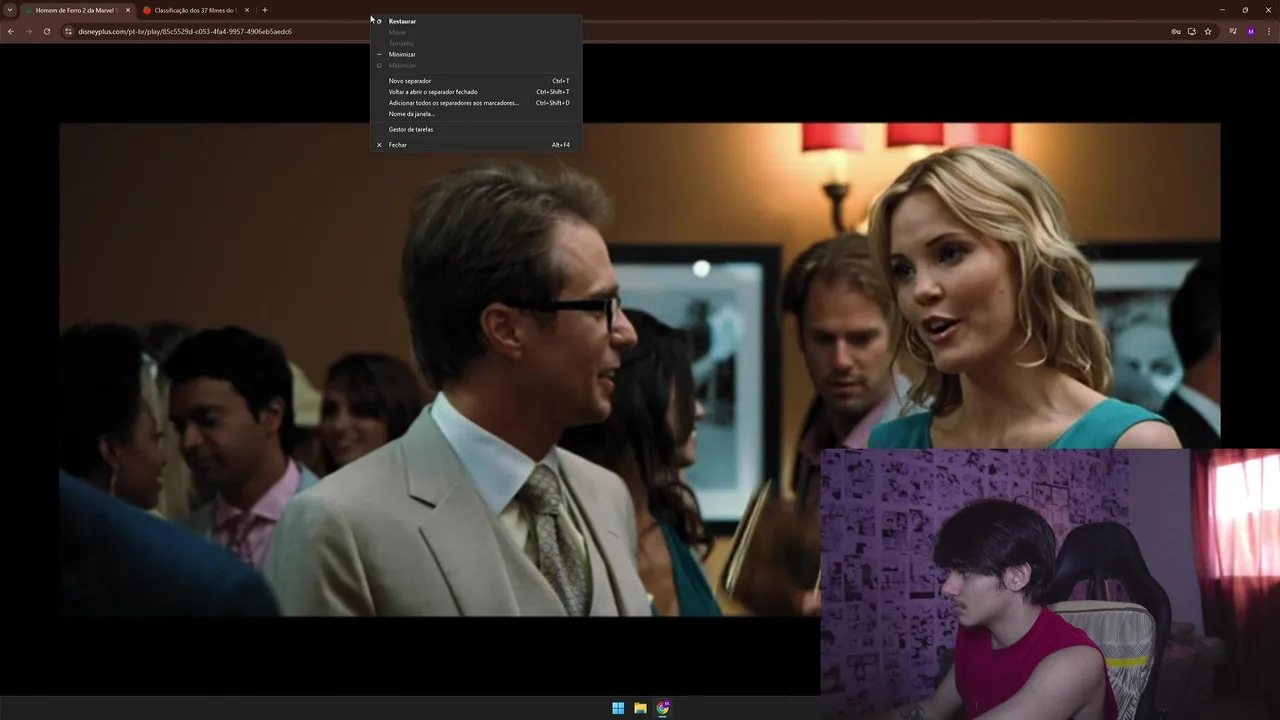Select Nome da janela menu entry
The height and width of the screenshot is (720, 1280).
(476, 114)
